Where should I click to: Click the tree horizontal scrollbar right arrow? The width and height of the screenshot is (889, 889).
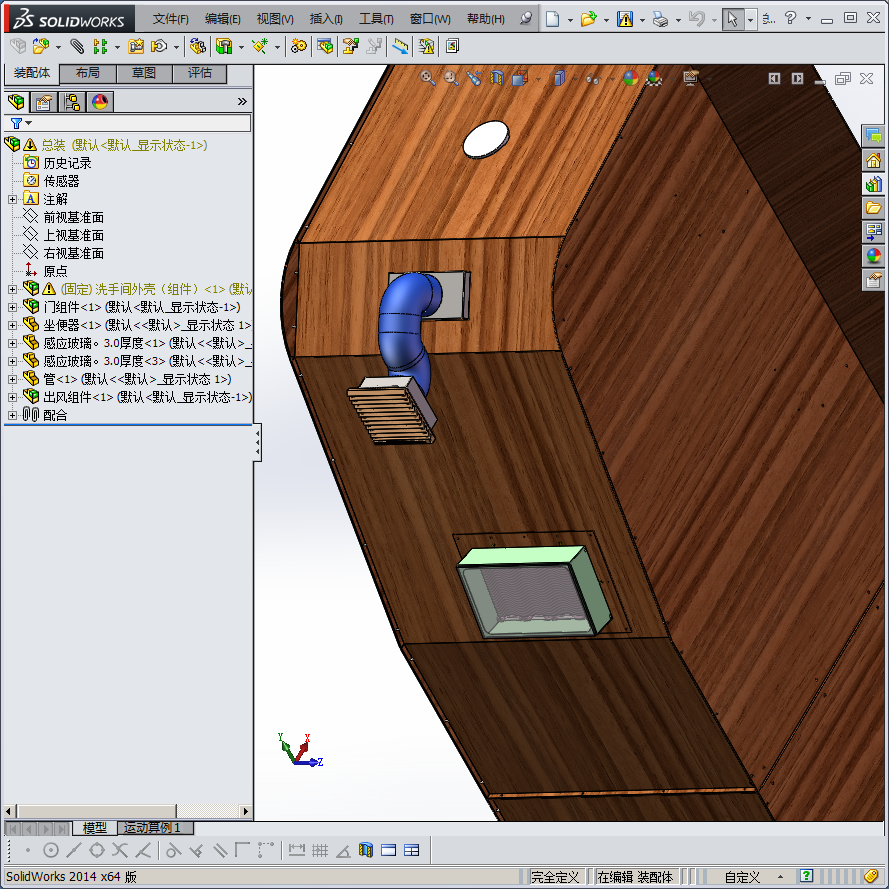tap(245, 811)
